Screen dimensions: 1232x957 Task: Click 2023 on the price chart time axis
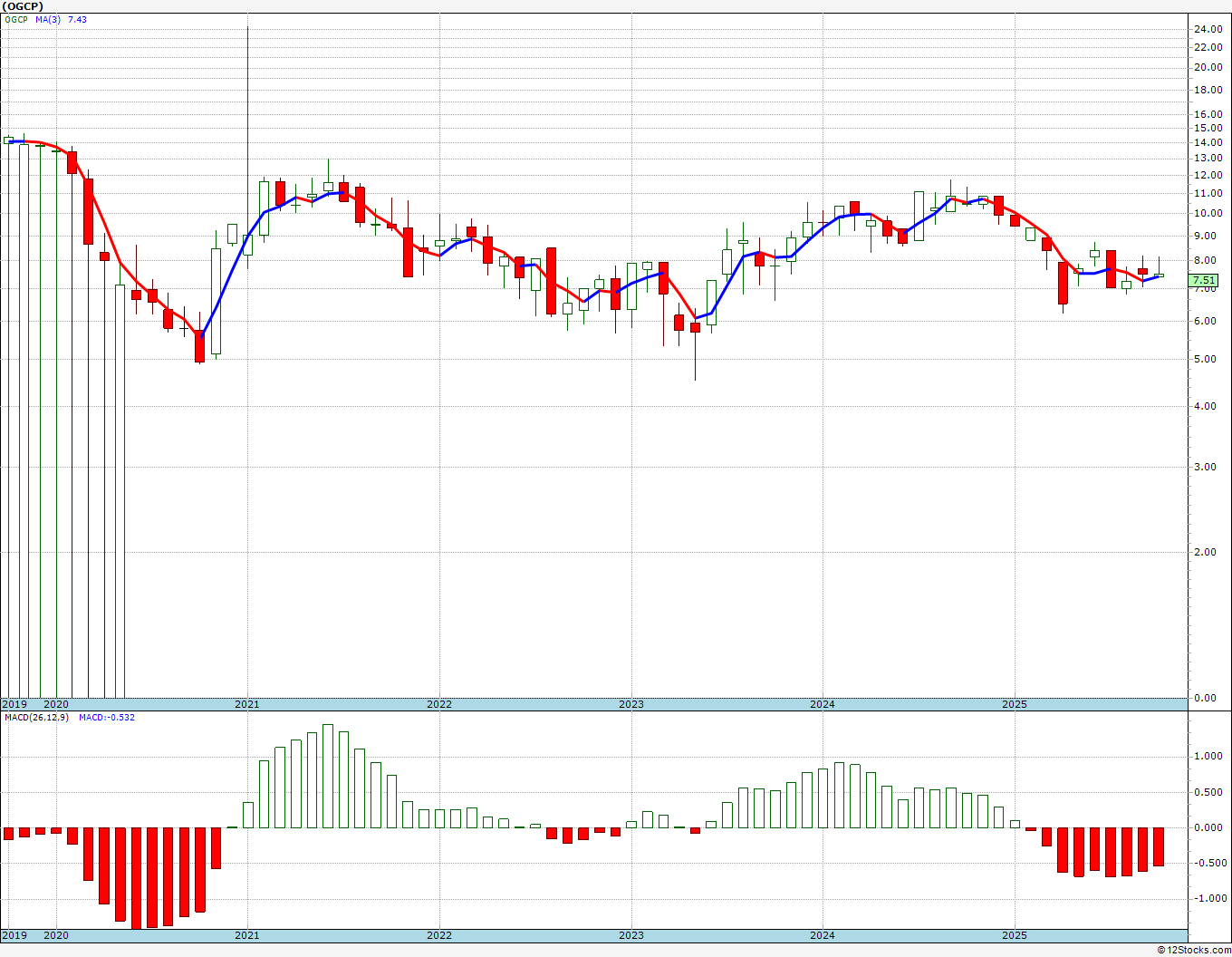631,704
